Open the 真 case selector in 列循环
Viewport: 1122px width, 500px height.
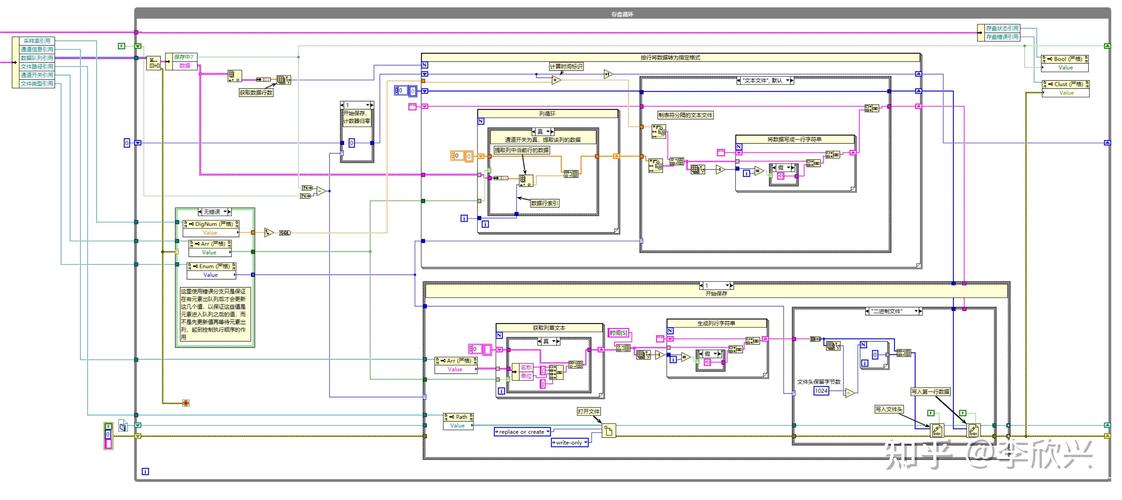[543, 132]
